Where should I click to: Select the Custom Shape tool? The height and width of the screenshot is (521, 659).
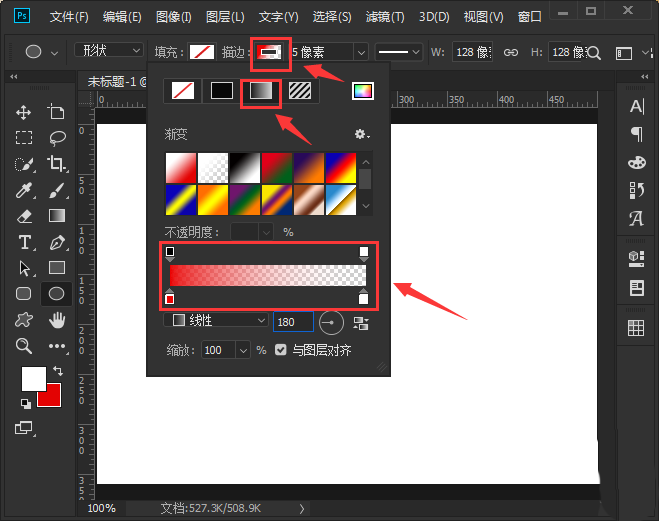[24, 320]
